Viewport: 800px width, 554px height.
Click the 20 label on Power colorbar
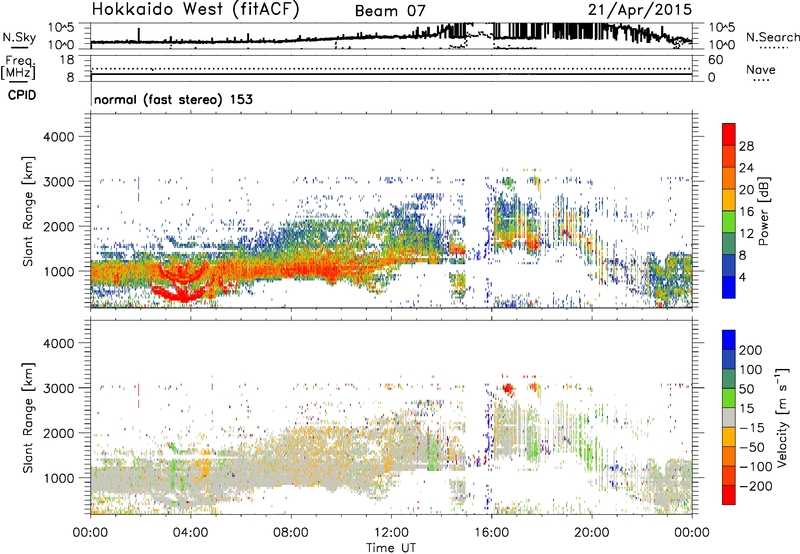tap(746, 190)
